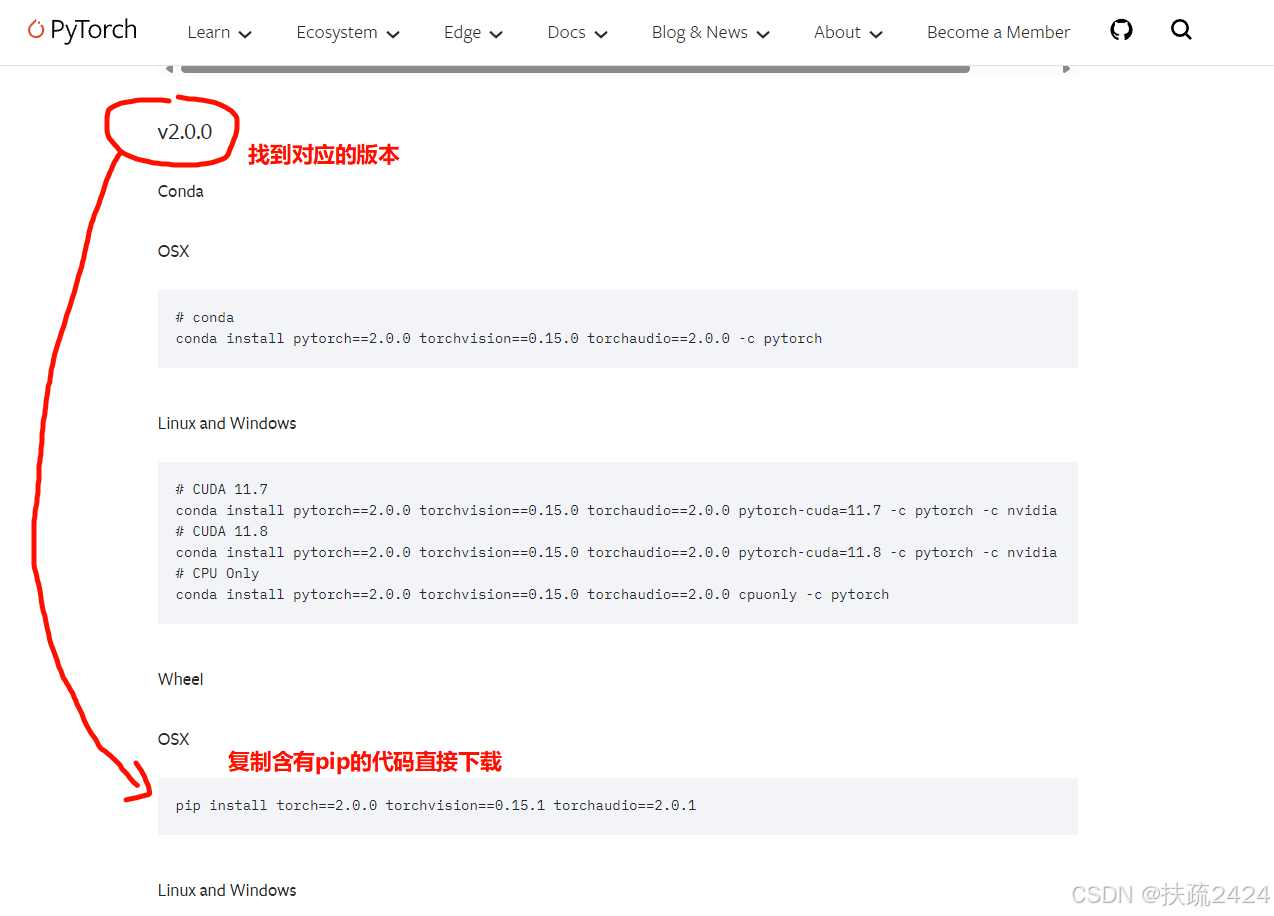Viewport: 1274px width, 916px height.
Task: Click the '# CUDA 11.8' comment line
Action: pos(222,531)
